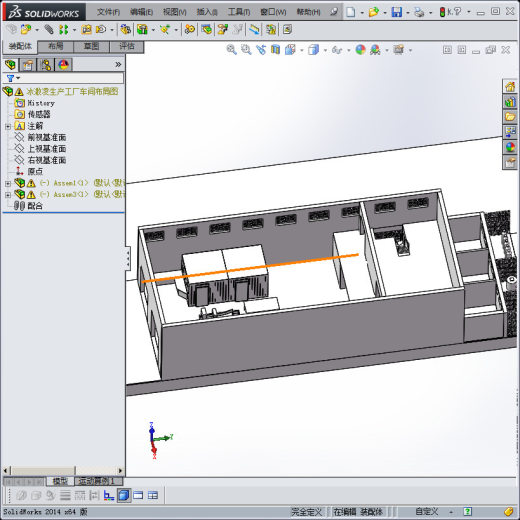Screen dimensions: 520x520
Task: Open the PropertyManager tab icon
Action: click(28, 65)
